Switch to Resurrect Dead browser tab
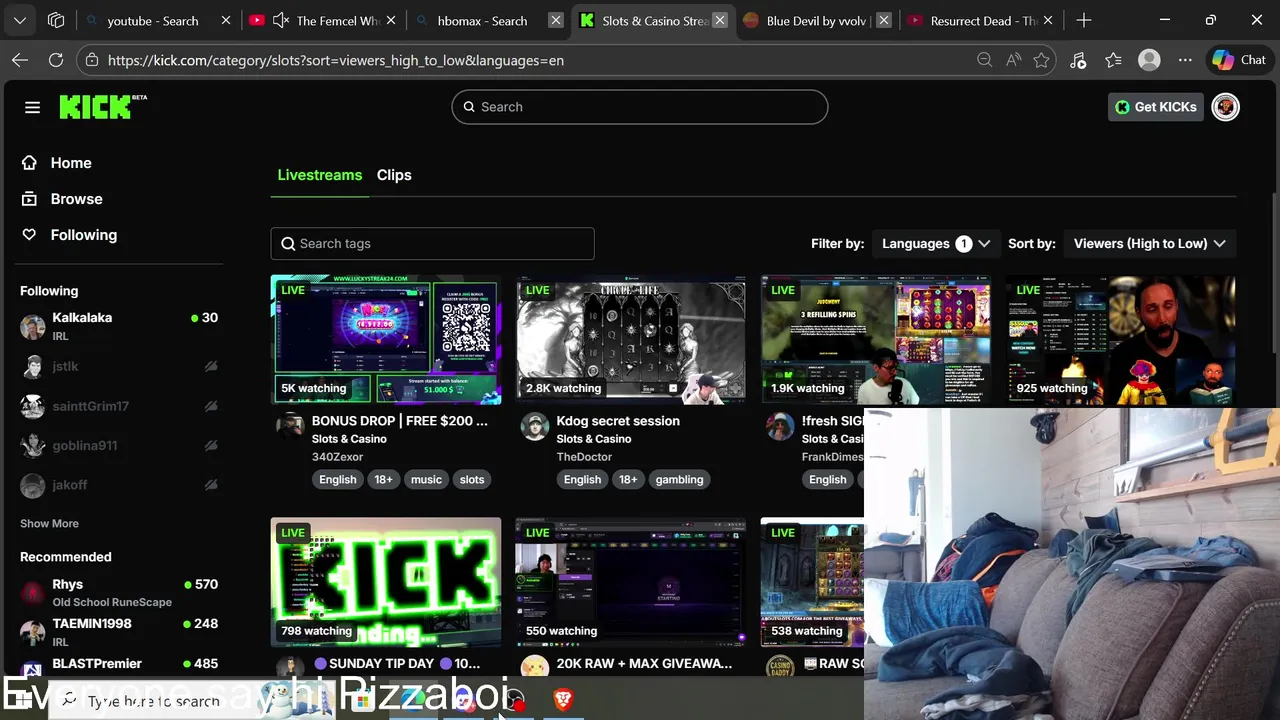 (982, 20)
